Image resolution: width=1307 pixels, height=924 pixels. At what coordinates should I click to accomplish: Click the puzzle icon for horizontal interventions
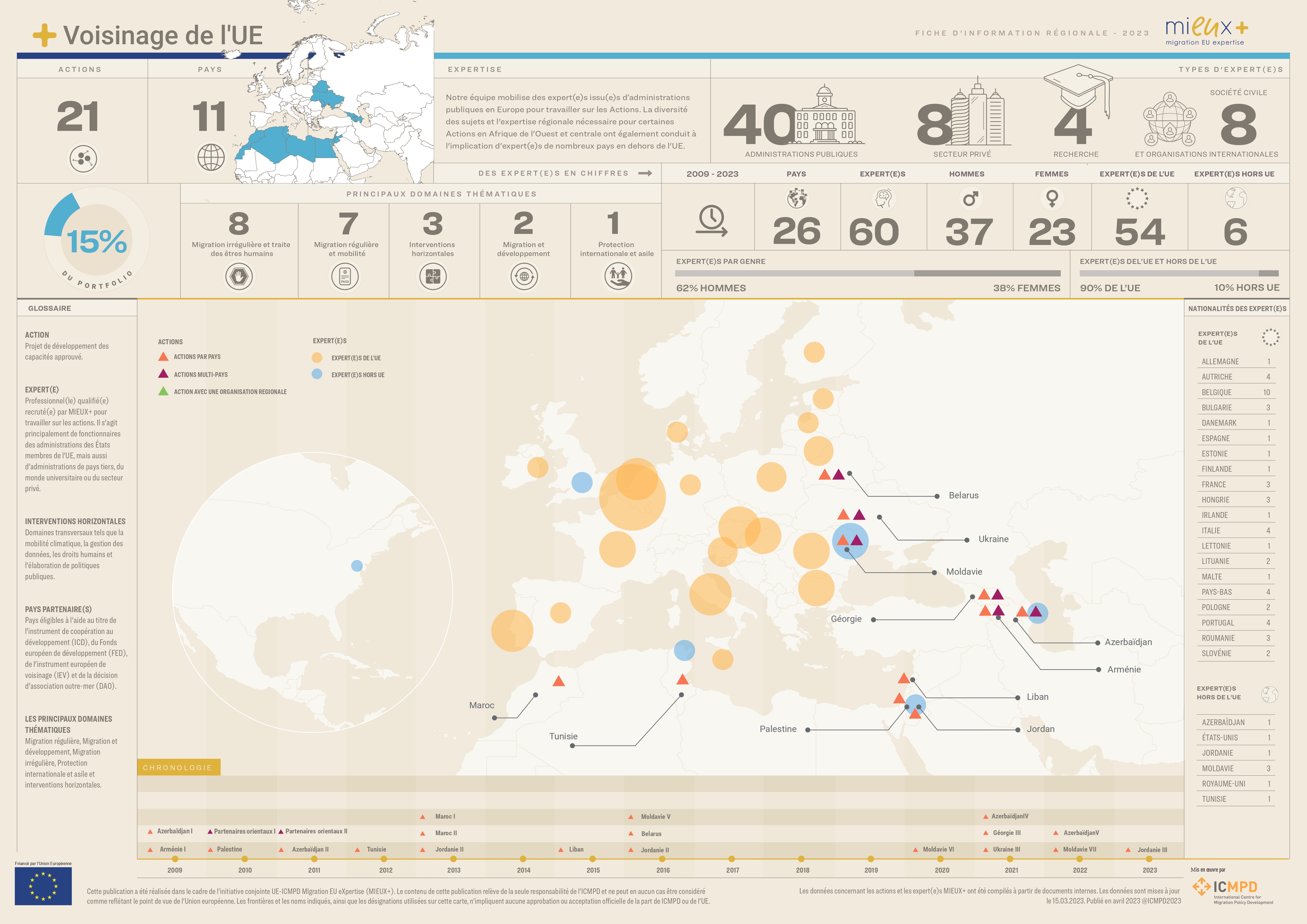tap(433, 277)
